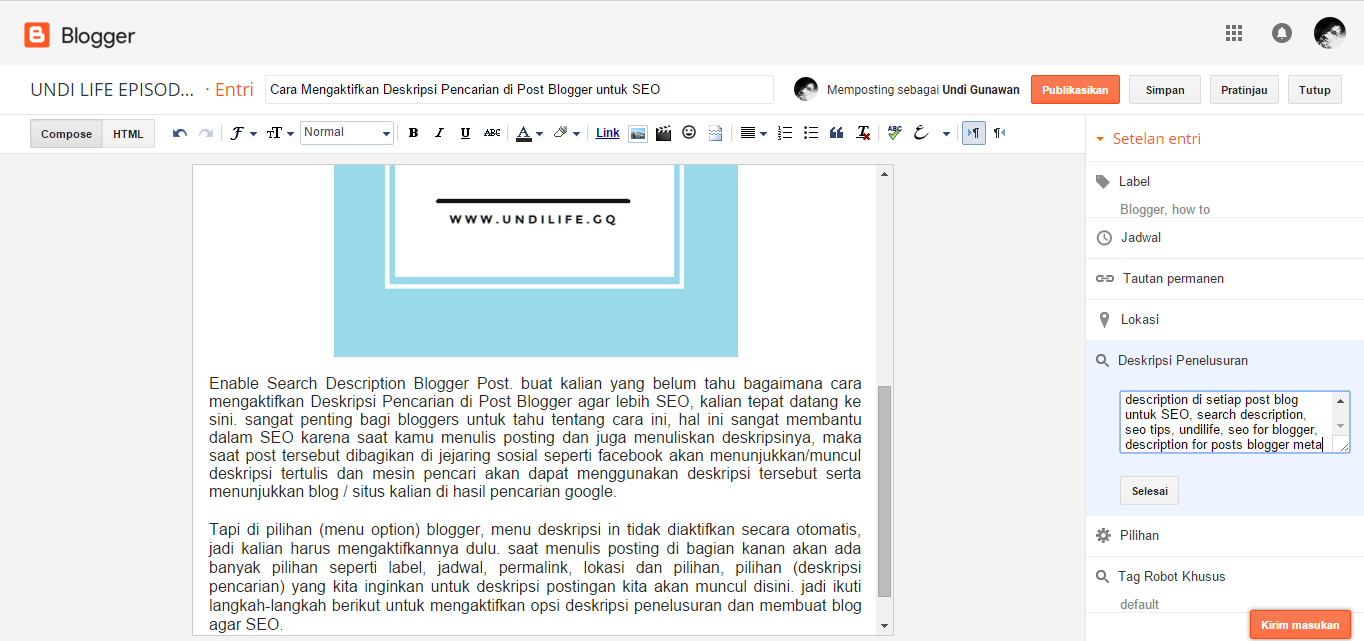
Task: Add a hyperlink with the Link button
Action: pos(608,133)
